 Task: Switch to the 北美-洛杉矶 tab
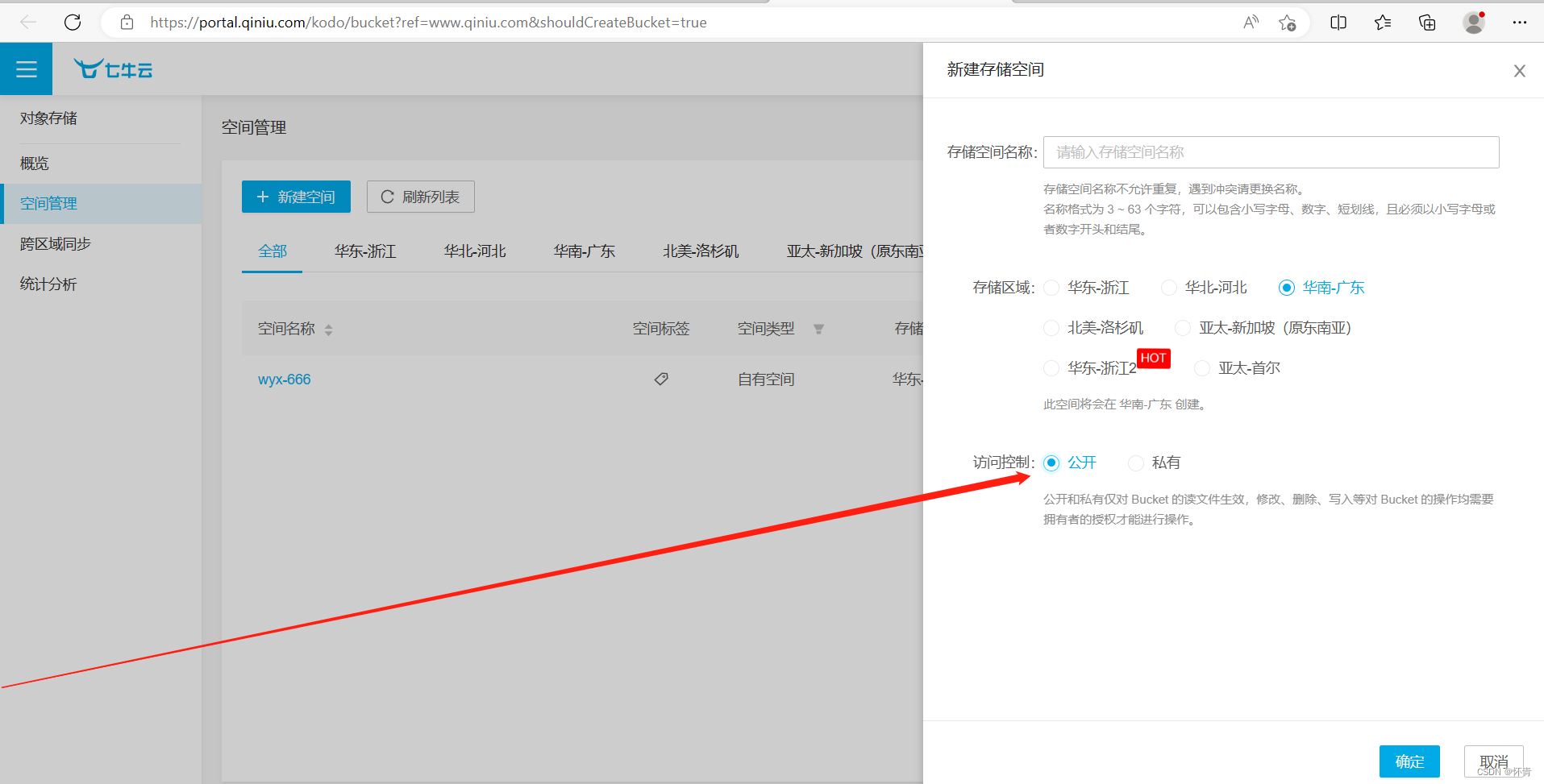(700, 251)
